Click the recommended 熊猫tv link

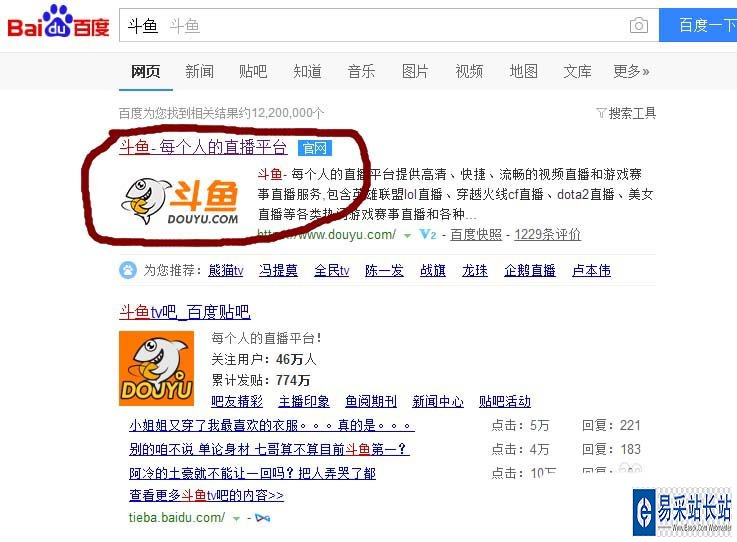(x=226, y=270)
